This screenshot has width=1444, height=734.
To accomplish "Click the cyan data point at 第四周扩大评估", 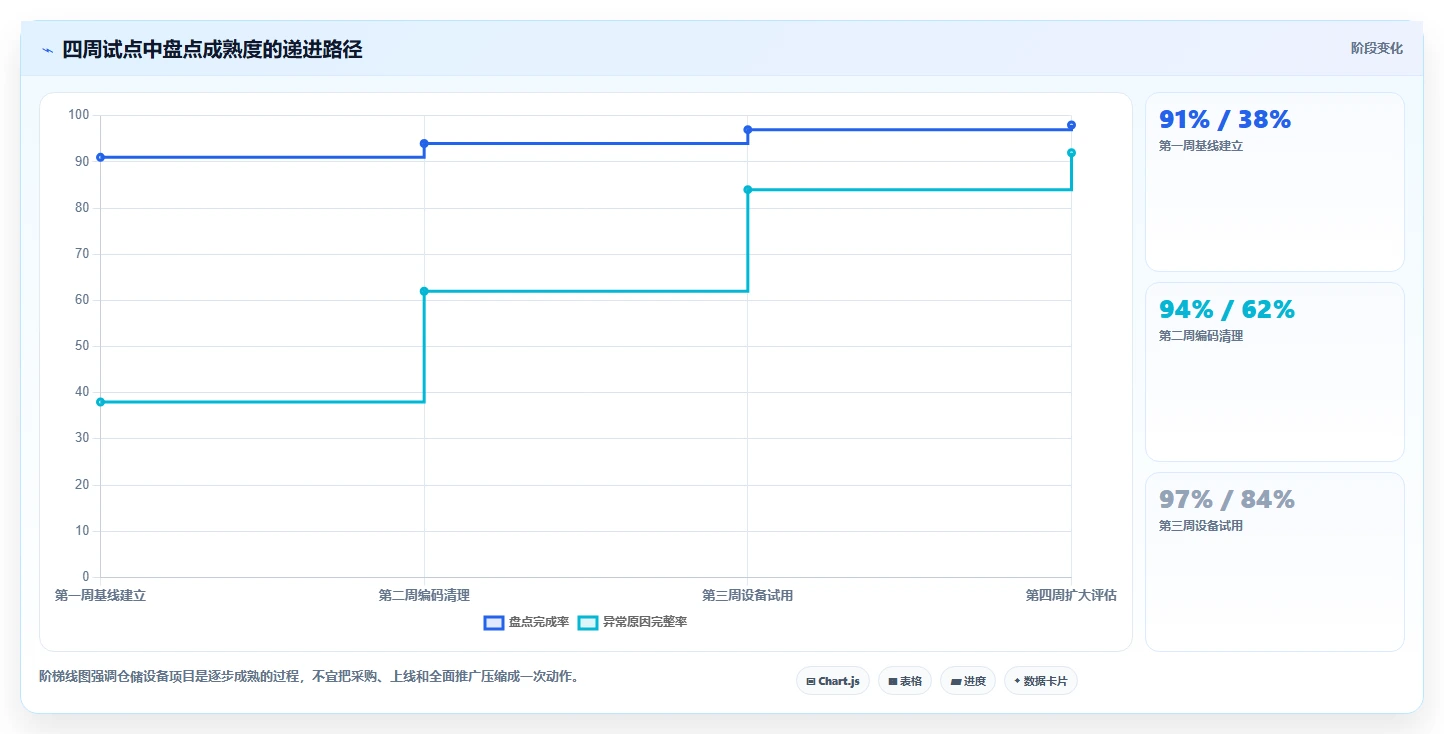I will pyautogui.click(x=1071, y=153).
